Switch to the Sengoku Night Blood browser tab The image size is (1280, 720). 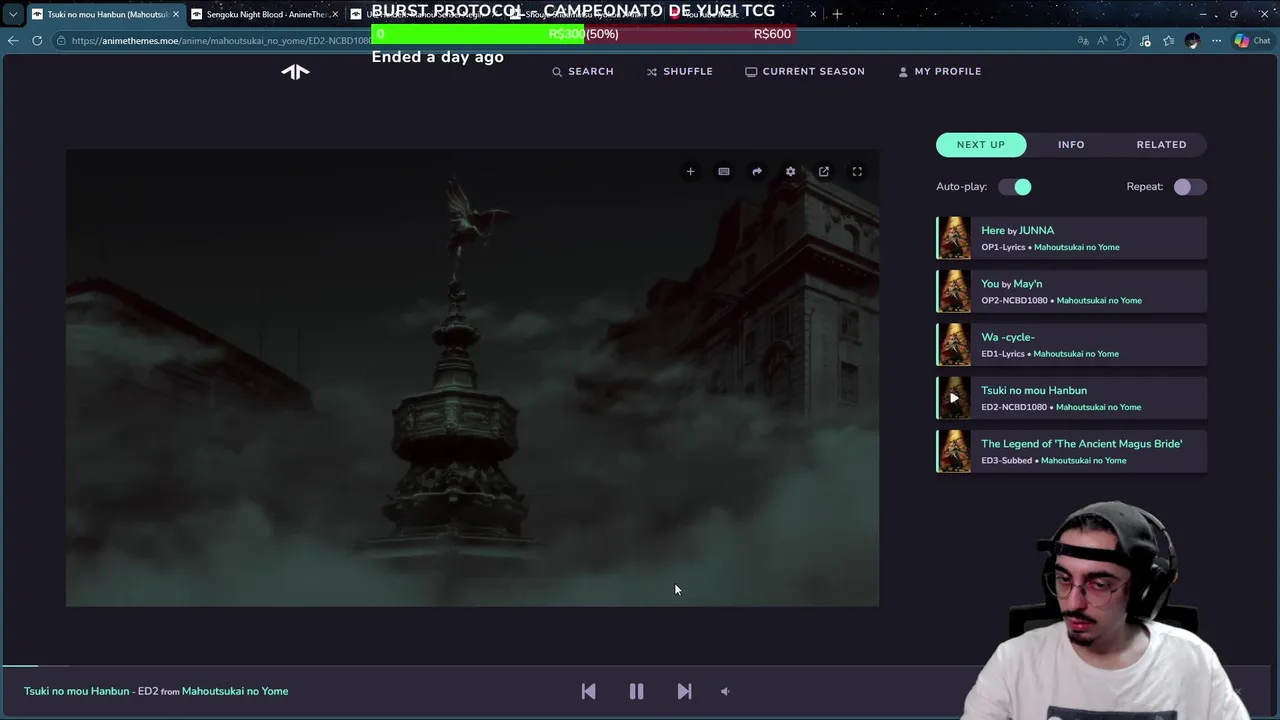pos(265,14)
